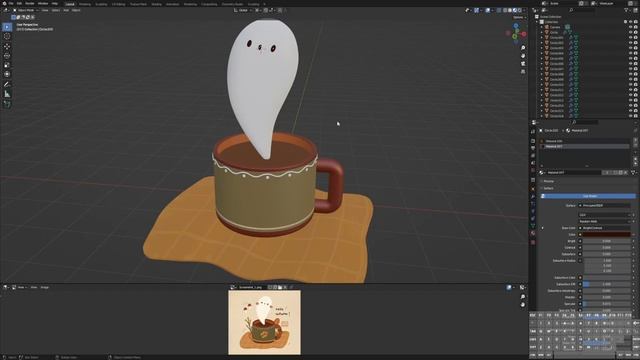The height and width of the screenshot is (360, 640).
Task: Choose the Move tool in toolbar
Action: [7, 46]
